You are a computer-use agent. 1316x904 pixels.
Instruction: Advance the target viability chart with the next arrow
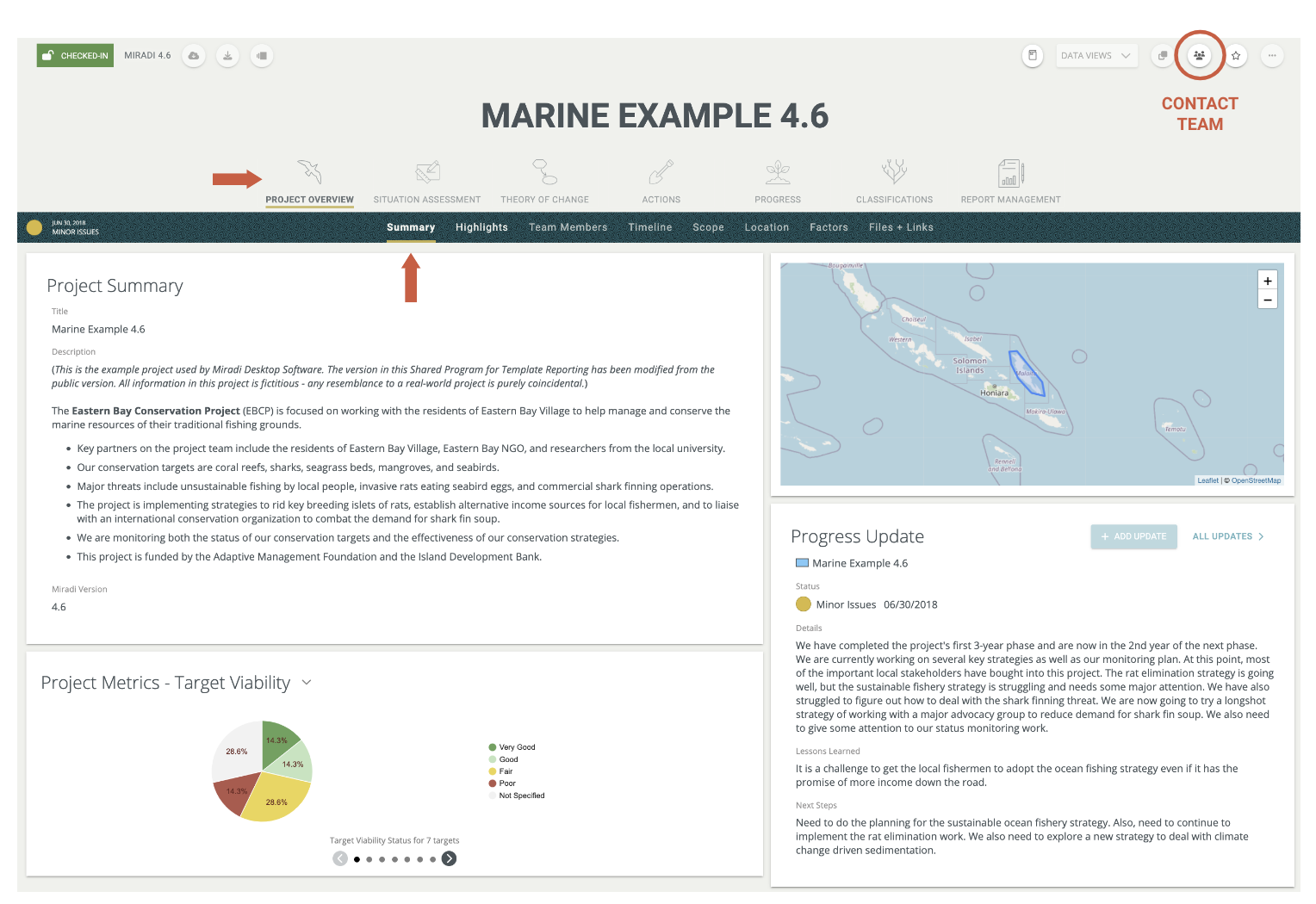pyautogui.click(x=449, y=858)
